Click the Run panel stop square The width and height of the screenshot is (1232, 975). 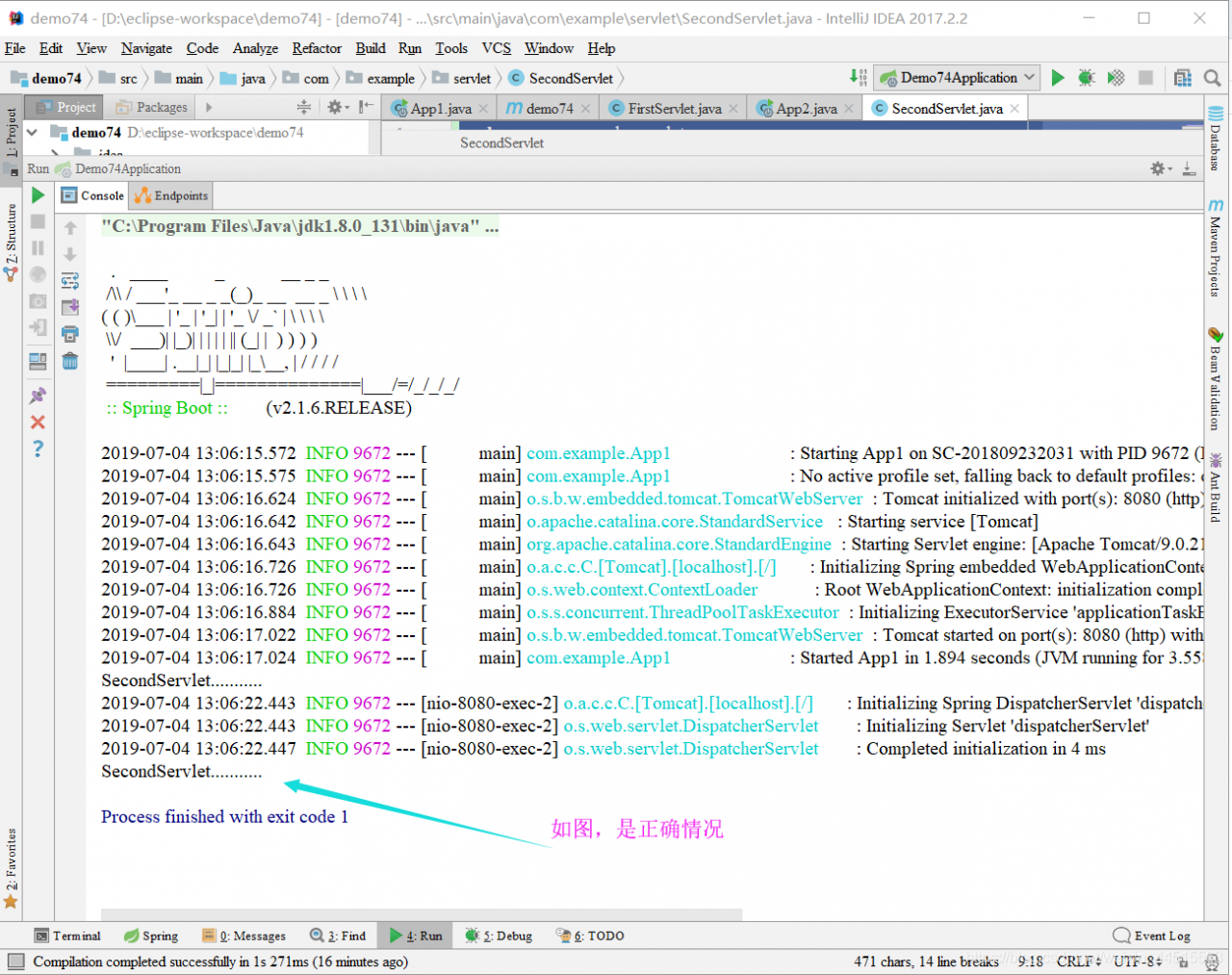pos(38,221)
